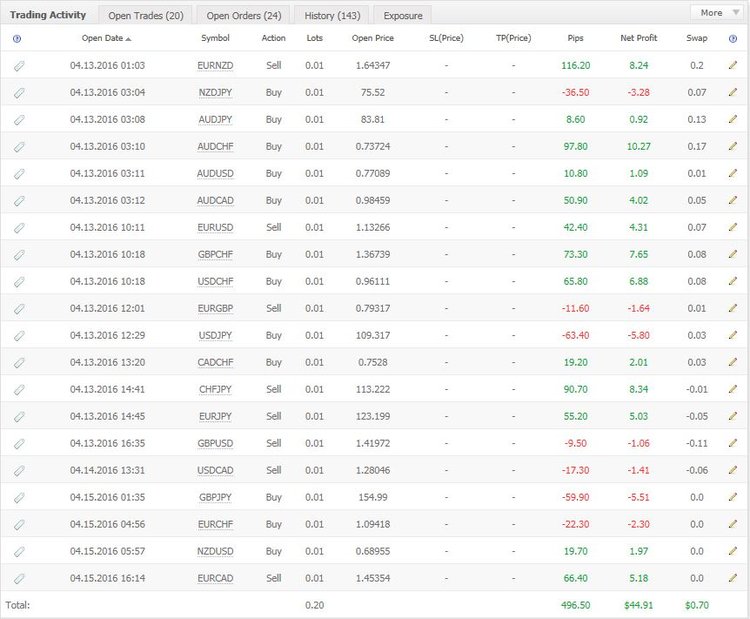Edit the NZDUSD trade with pencil icon

[733, 551]
